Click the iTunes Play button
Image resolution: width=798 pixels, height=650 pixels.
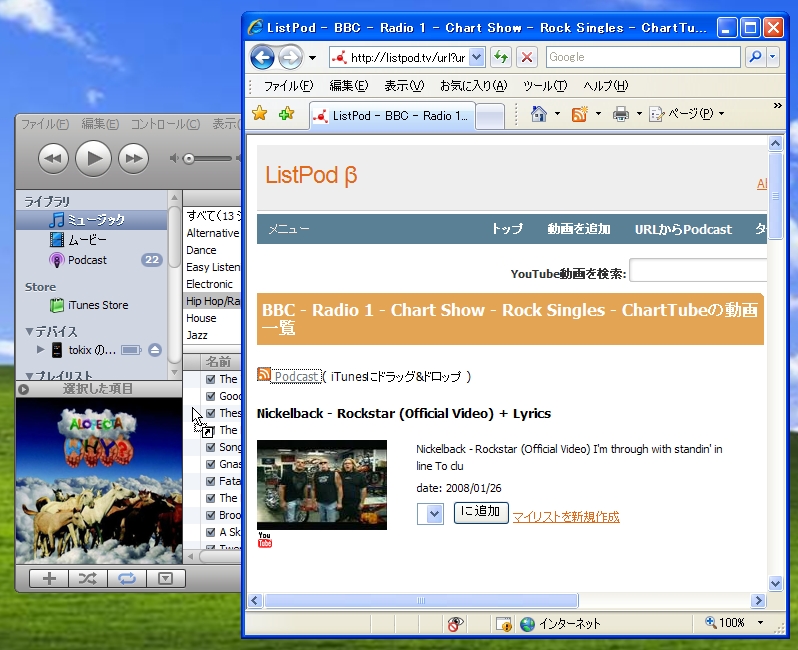click(x=93, y=158)
